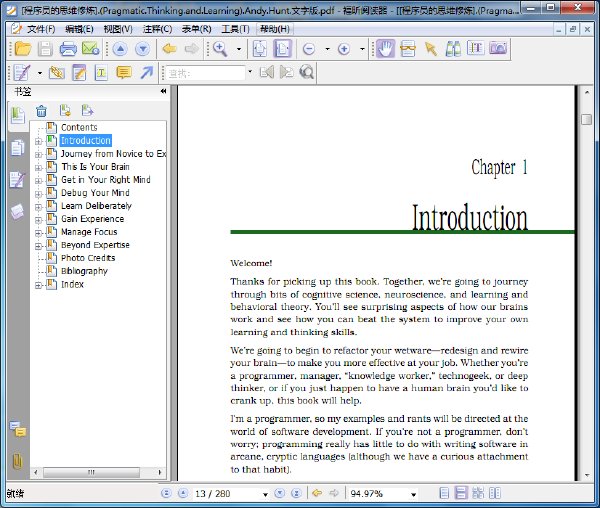This screenshot has height=508, width=600.
Task: Open the Pages thumbnail panel
Action: 17,148
